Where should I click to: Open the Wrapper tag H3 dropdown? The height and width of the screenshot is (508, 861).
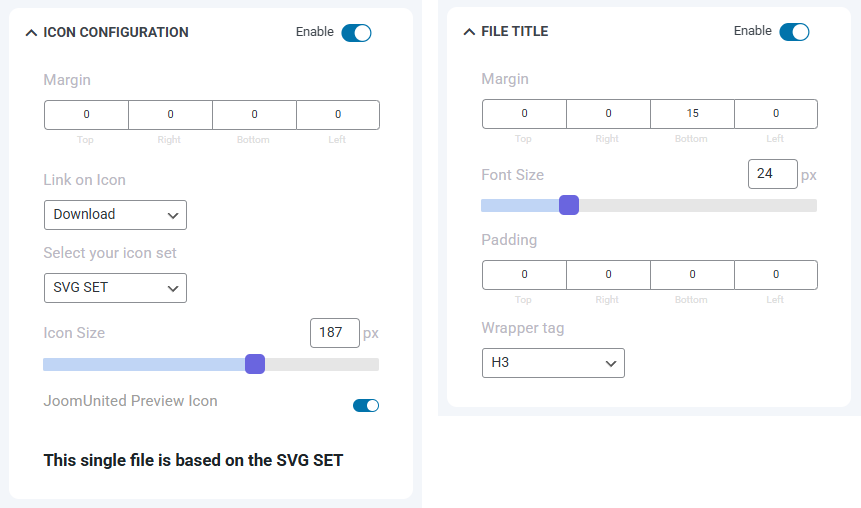tap(553, 363)
